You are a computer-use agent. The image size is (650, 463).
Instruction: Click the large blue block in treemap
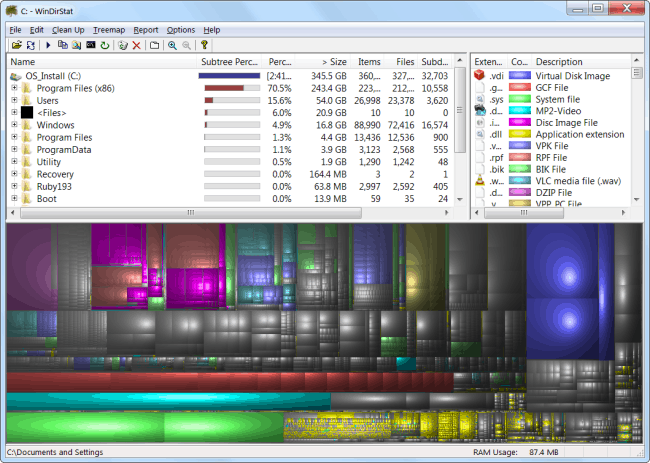[563, 261]
